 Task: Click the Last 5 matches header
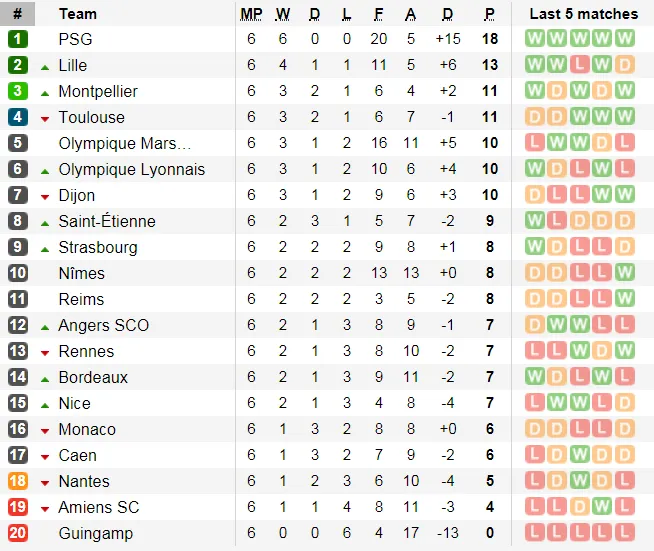click(x=582, y=14)
